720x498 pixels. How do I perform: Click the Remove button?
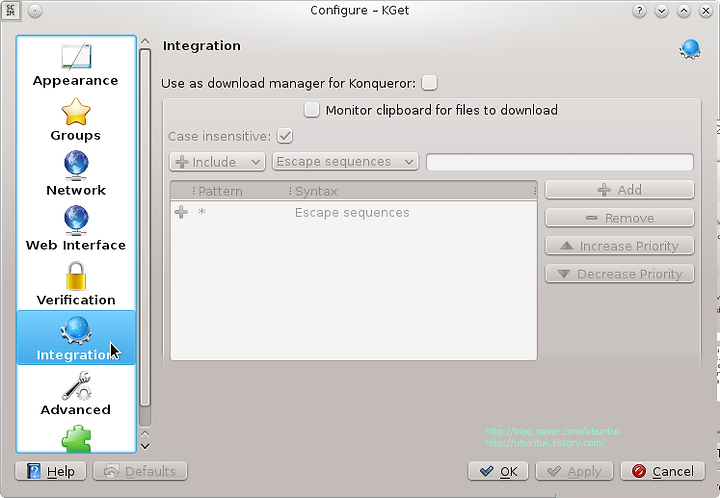tap(619, 218)
